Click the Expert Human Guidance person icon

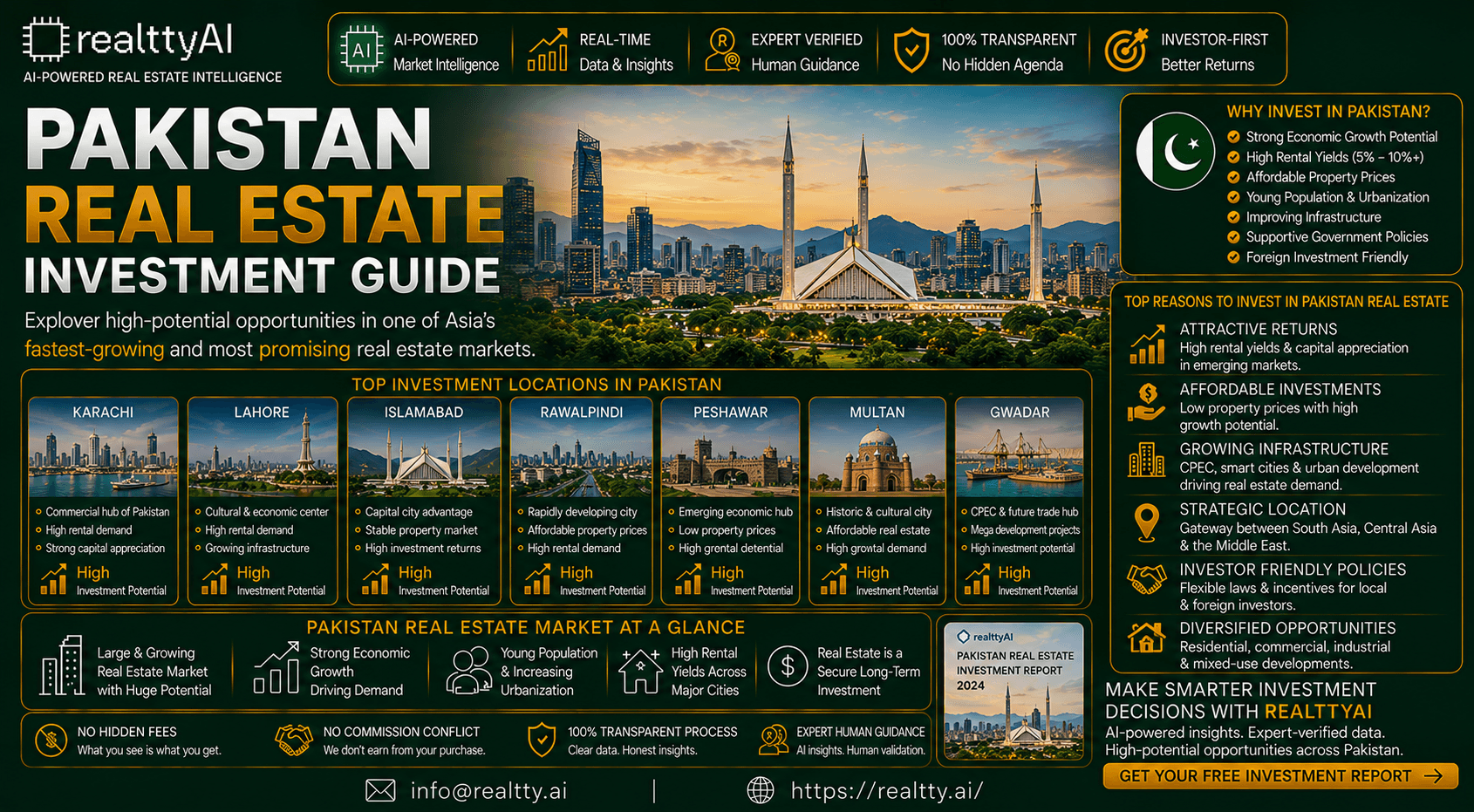click(773, 740)
